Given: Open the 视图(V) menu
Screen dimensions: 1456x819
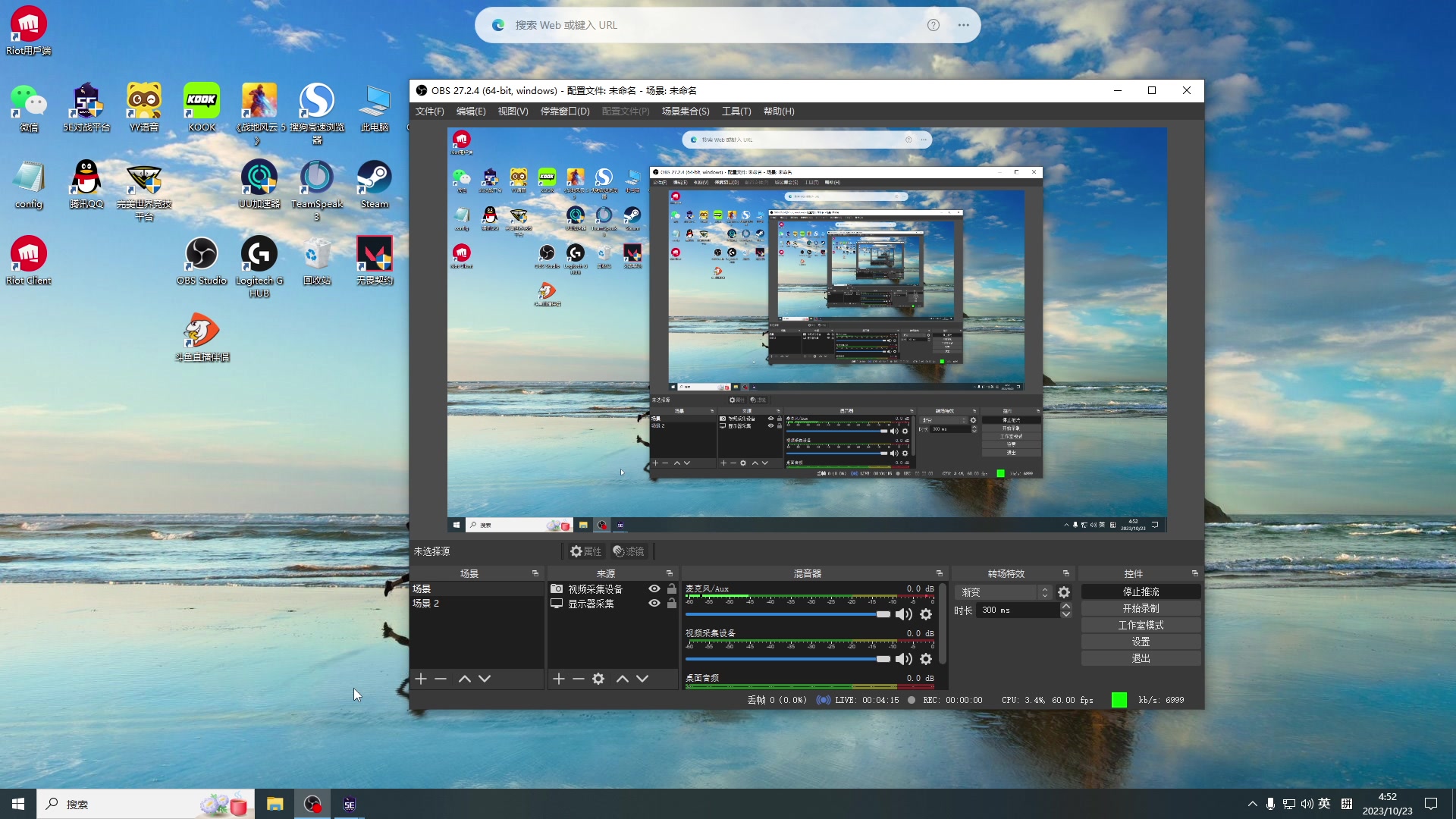Looking at the screenshot, I should pyautogui.click(x=513, y=111).
